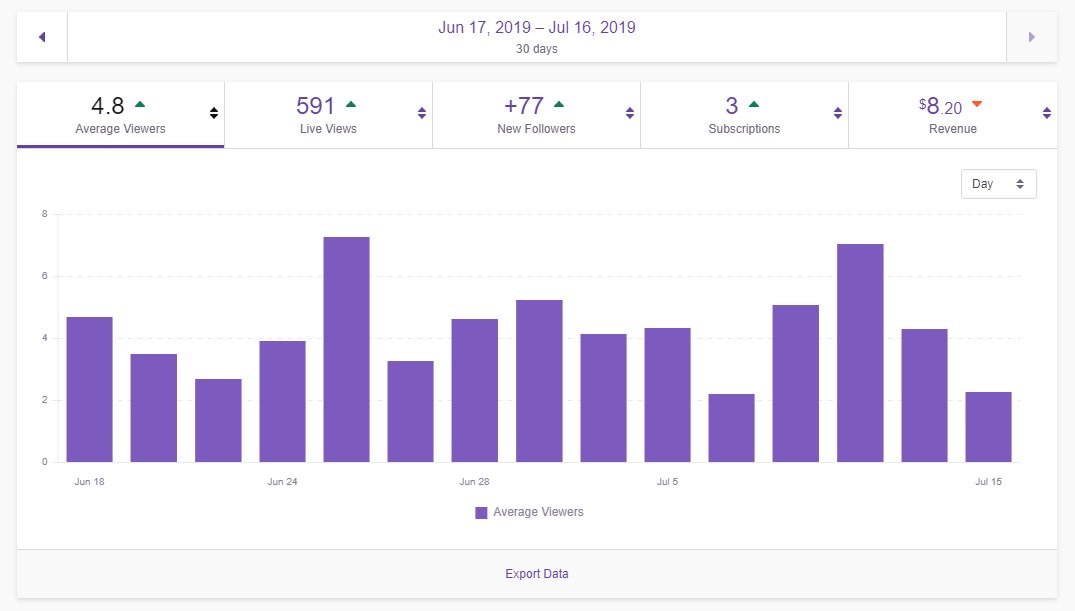
Task: Click the Average Viewers legend label
Action: click(x=538, y=512)
